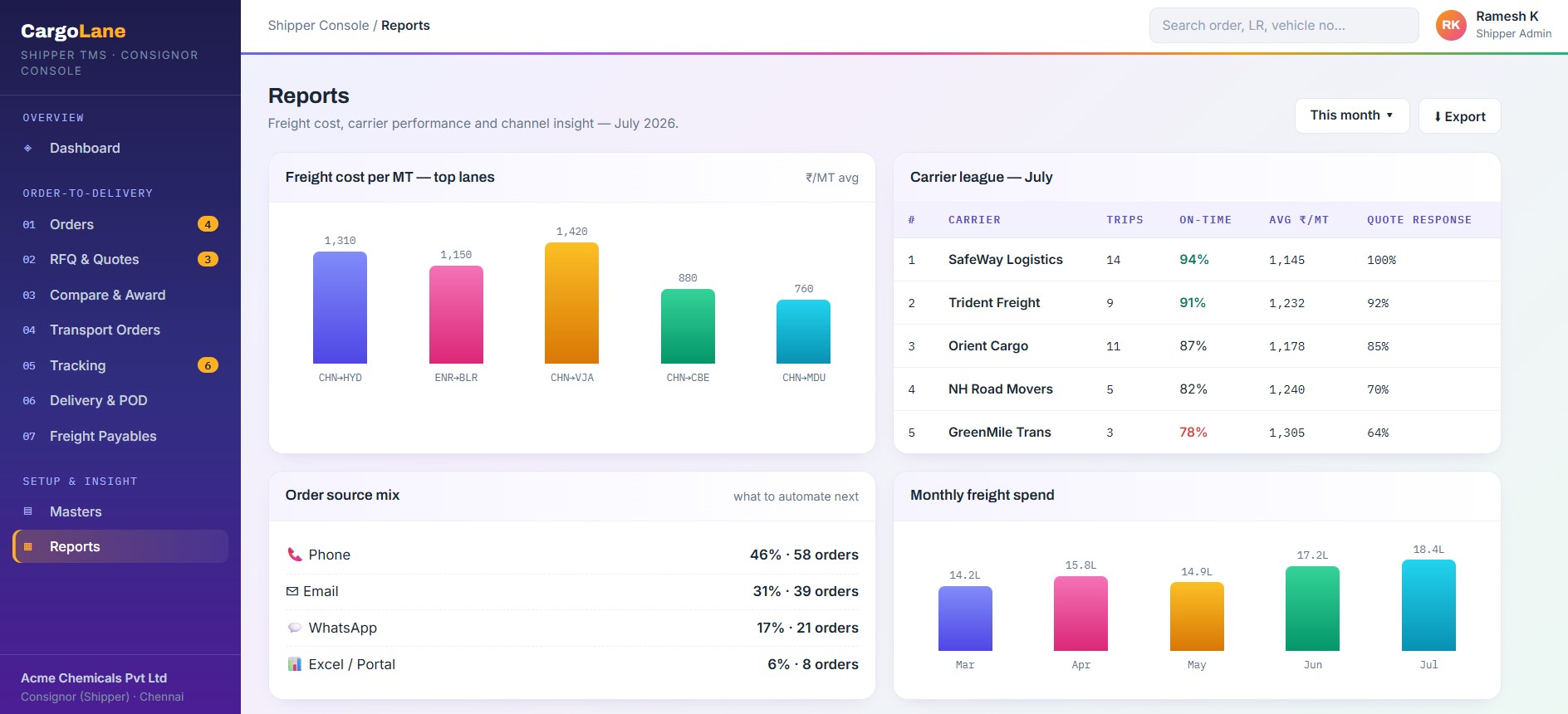Click the May monthly spend bar
The image size is (1568, 714).
pyautogui.click(x=1197, y=616)
